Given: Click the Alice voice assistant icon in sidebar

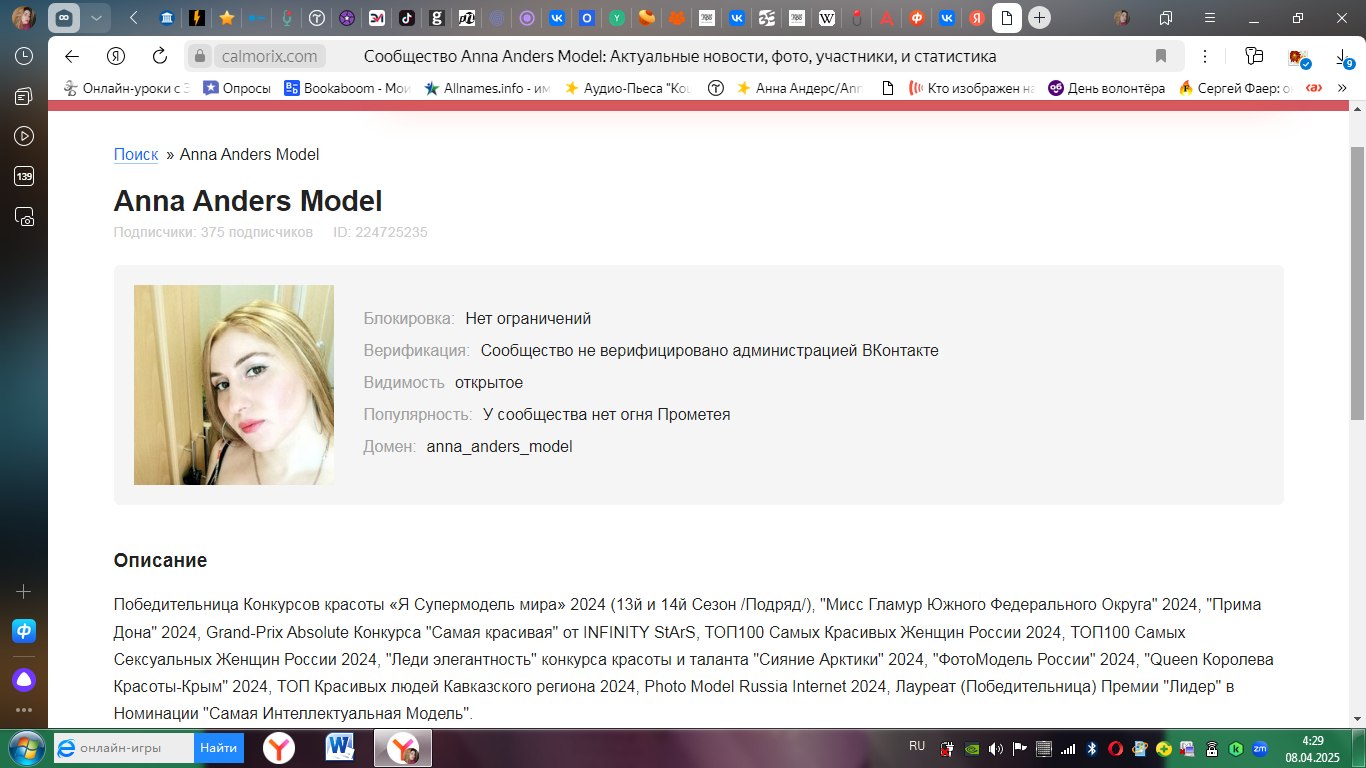Looking at the screenshot, I should 24,680.
